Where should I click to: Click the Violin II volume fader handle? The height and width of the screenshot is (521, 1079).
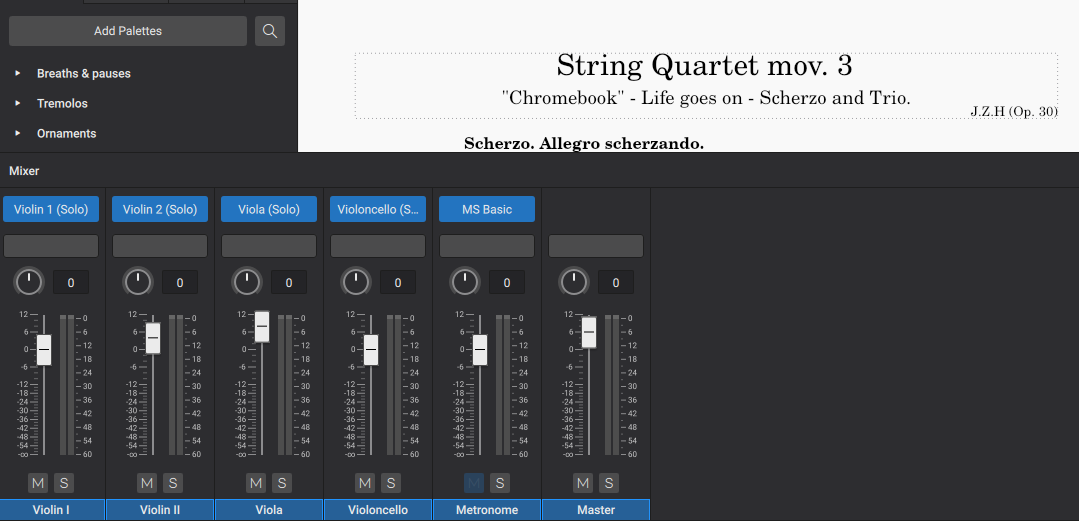(153, 338)
